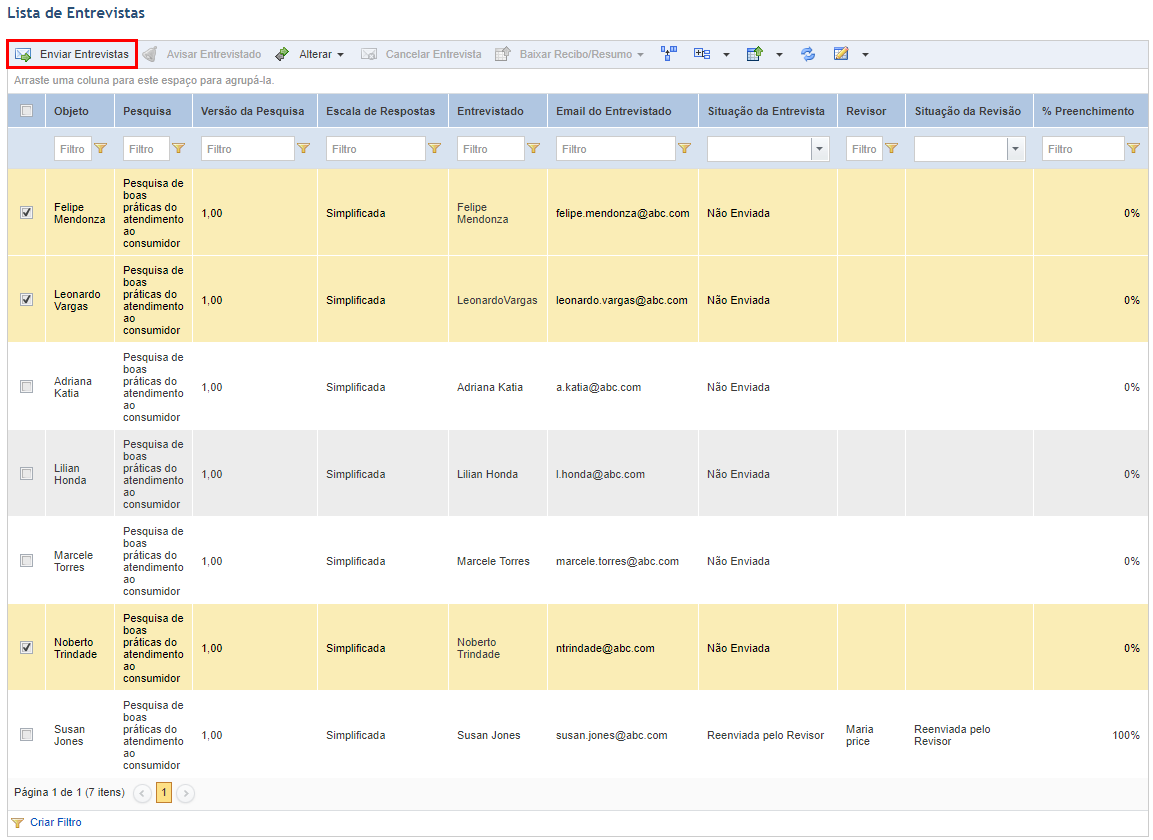Viewport: 1153px width, 840px height.
Task: Open the Alterar dropdown menu
Action: tap(310, 54)
